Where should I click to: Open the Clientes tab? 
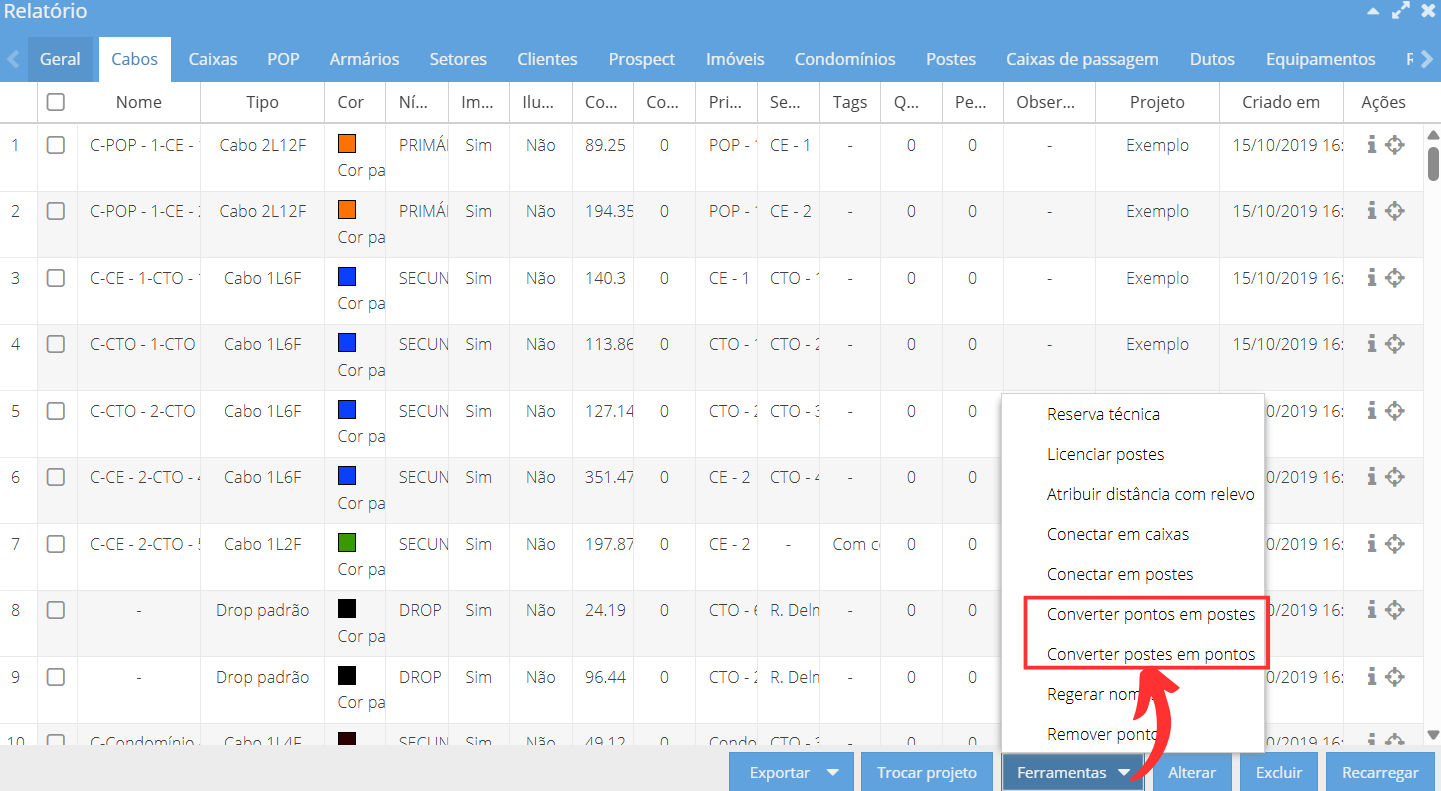547,59
